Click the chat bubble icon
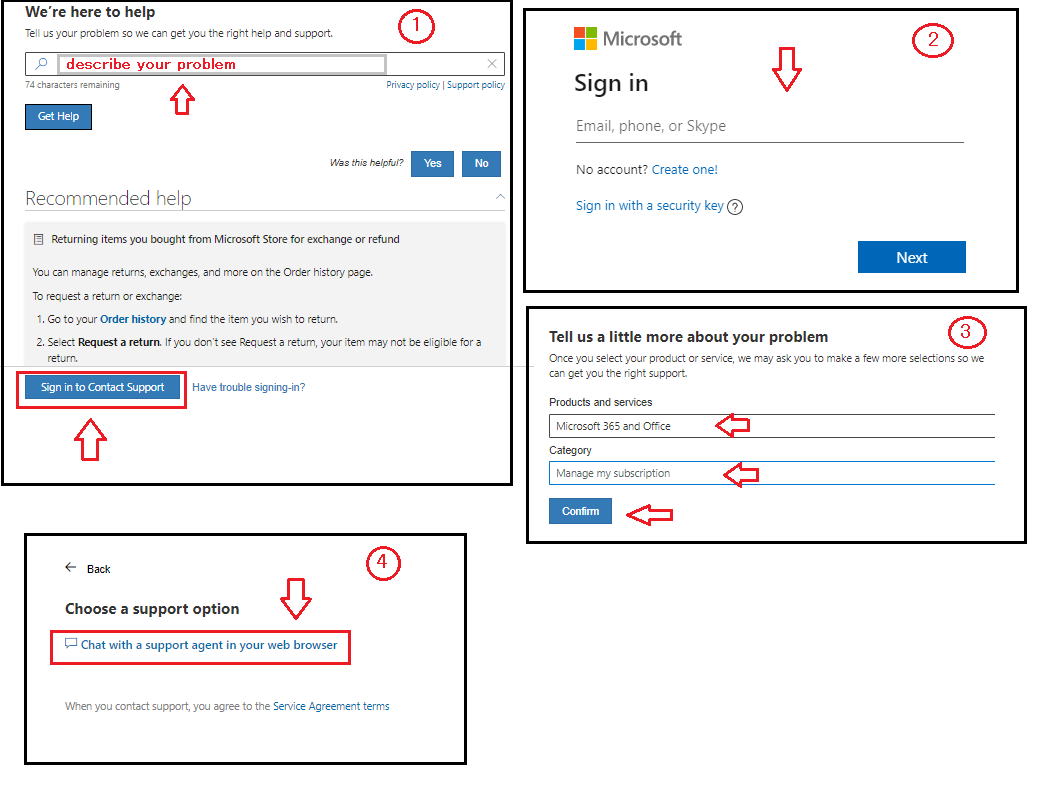Image resolution: width=1045 pixels, height=788 pixels. [71, 643]
